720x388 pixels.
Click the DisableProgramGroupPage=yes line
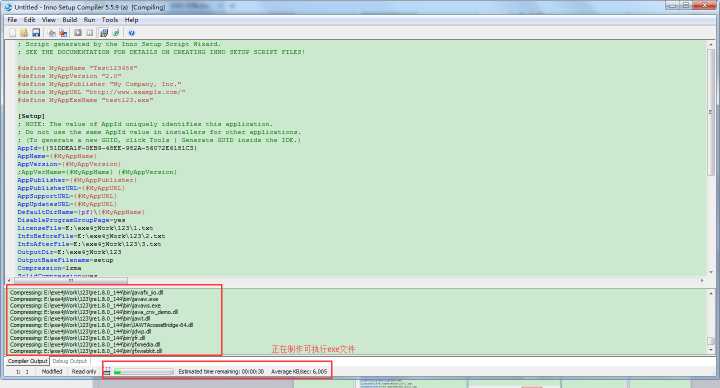[71, 220]
